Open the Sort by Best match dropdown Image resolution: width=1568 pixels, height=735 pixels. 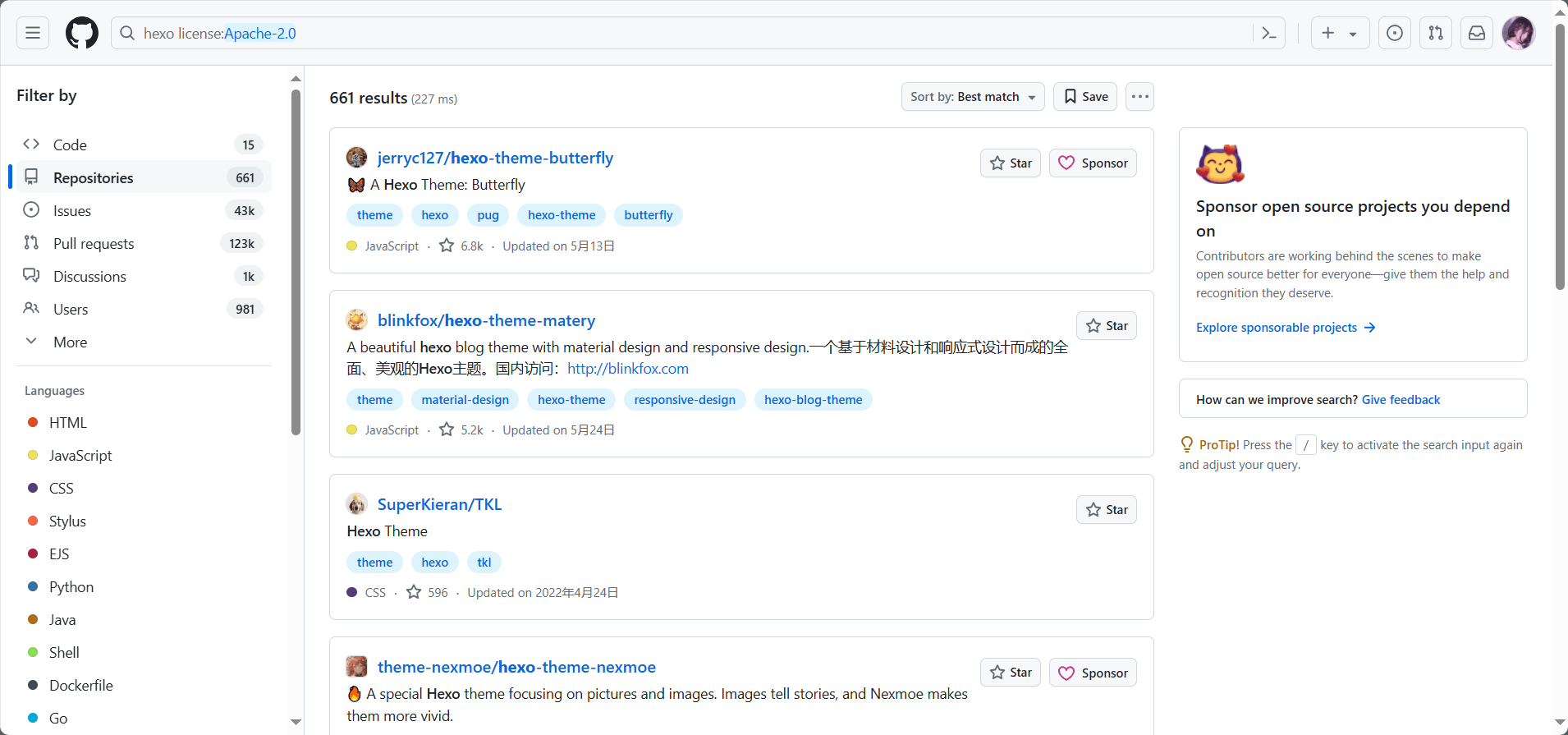pos(973,97)
